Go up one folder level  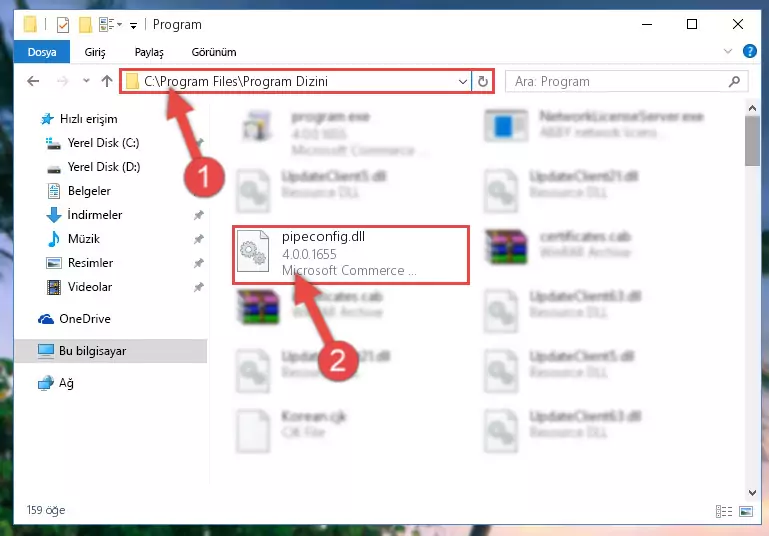[107, 81]
